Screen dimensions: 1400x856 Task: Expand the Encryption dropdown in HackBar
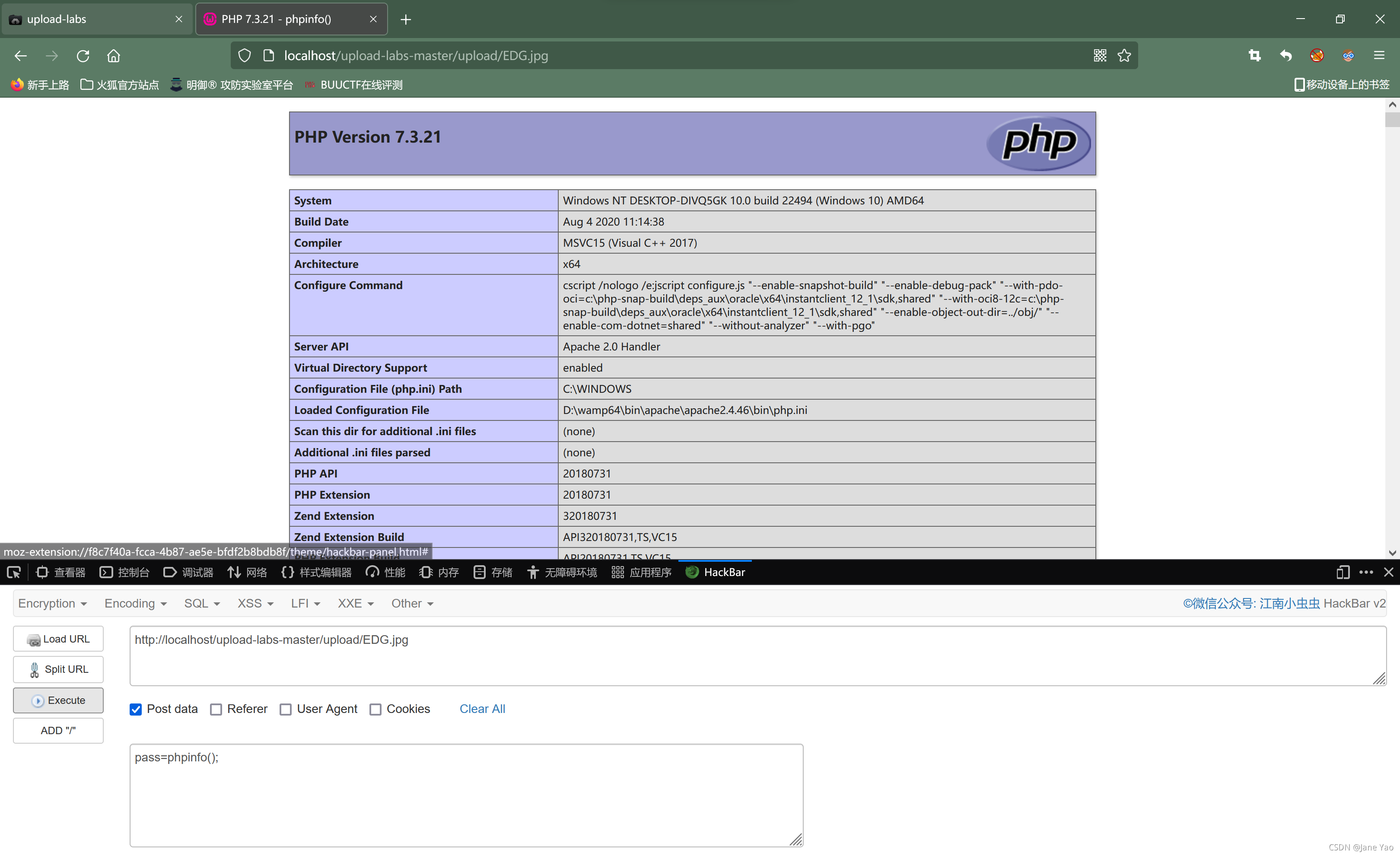click(52, 603)
